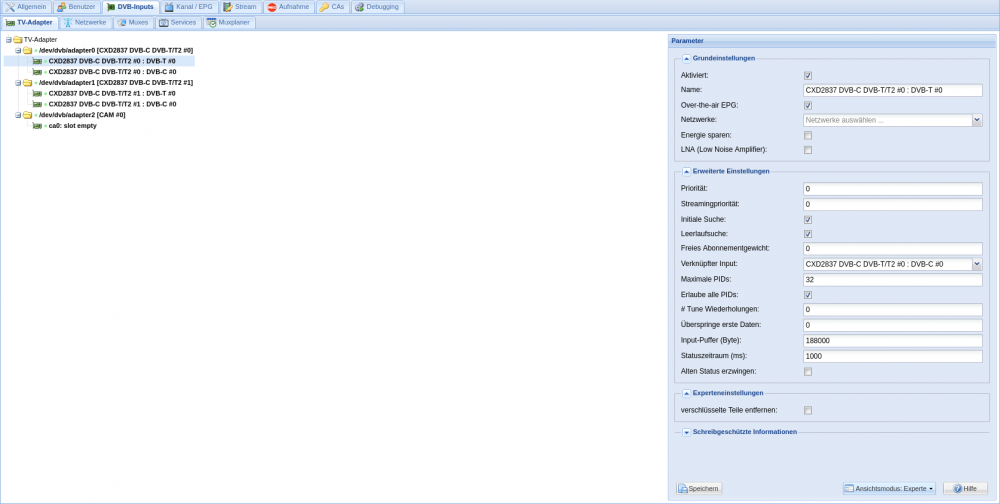Click the card icon of adapter1 DVB-C #0 frontend

pos(37,104)
